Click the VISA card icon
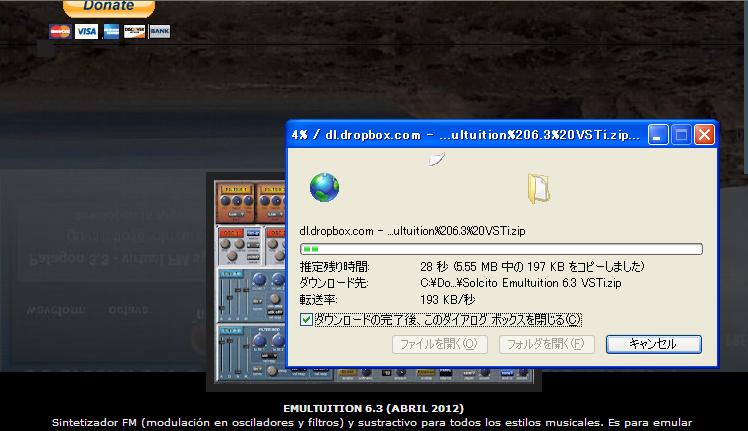748x431 pixels. (x=86, y=32)
